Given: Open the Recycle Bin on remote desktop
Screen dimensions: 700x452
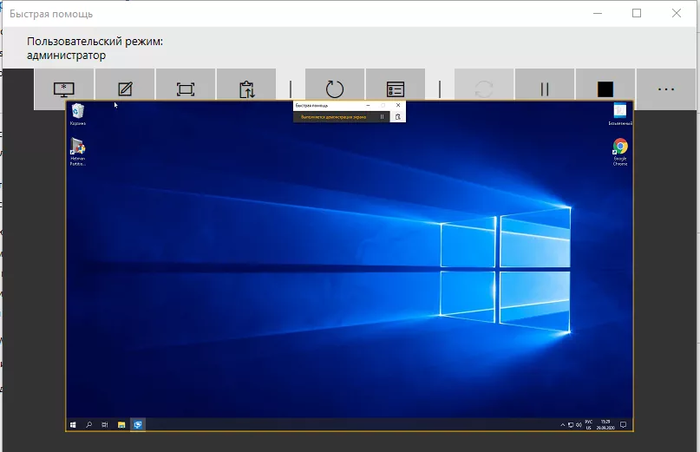Looking at the screenshot, I should 77,113.
